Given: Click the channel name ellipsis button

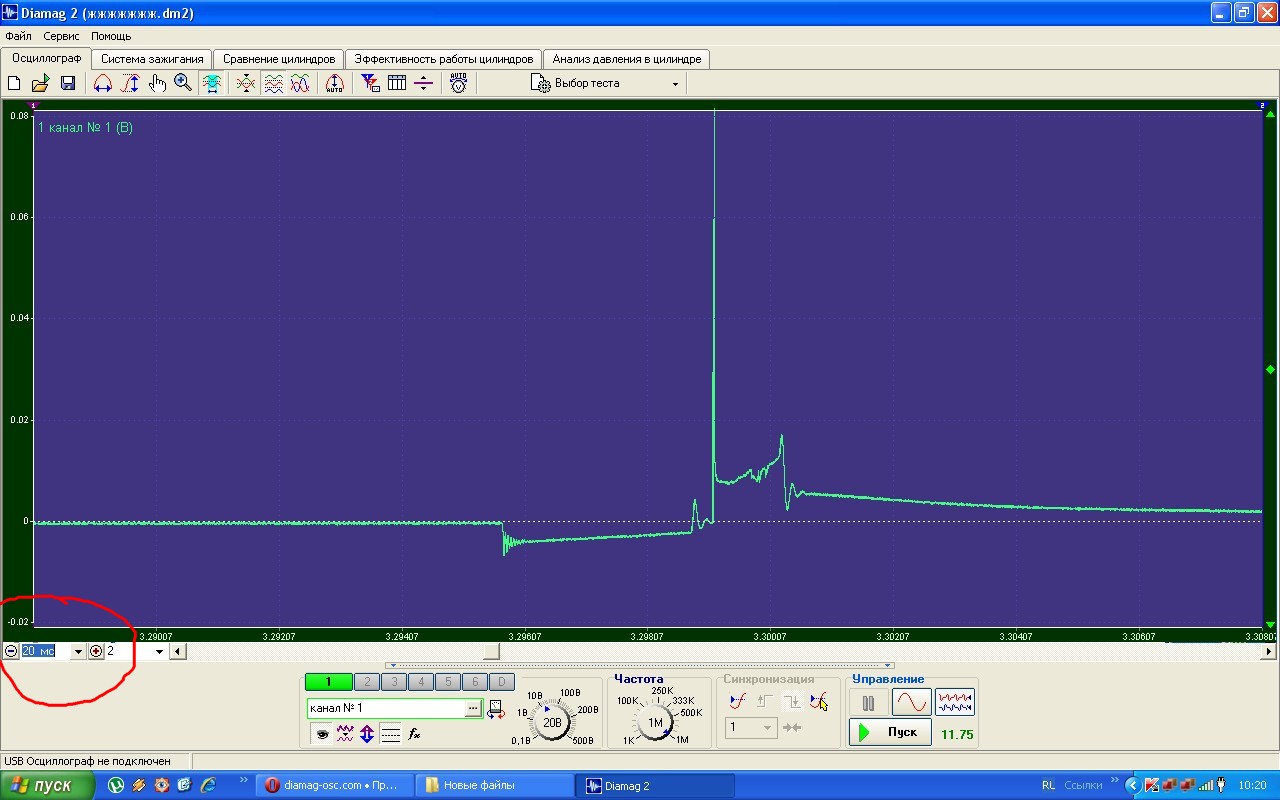Looking at the screenshot, I should (474, 708).
